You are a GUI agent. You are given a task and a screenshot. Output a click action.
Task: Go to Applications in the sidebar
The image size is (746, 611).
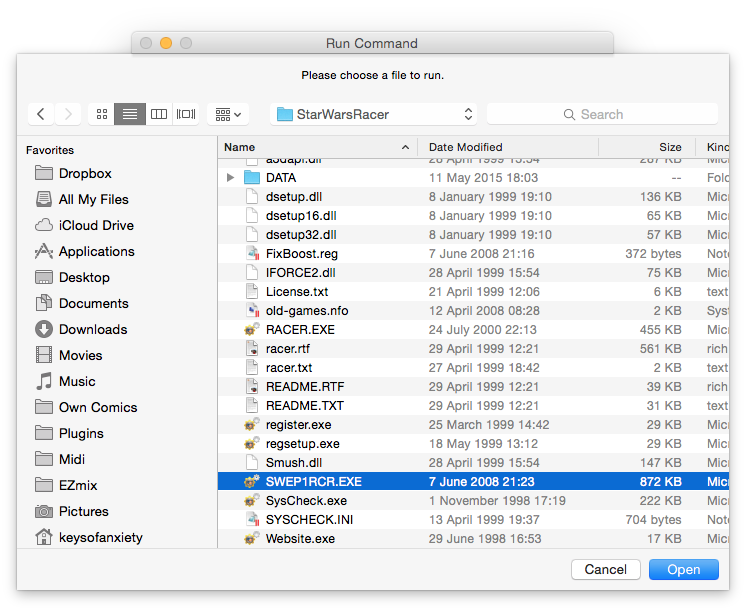pyautogui.click(x=85, y=251)
